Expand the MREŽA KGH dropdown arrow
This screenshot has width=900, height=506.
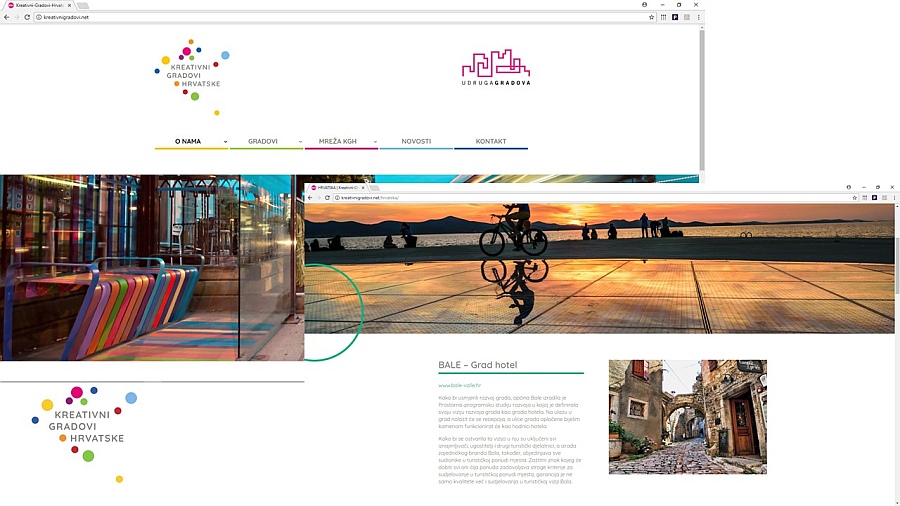[375, 142]
